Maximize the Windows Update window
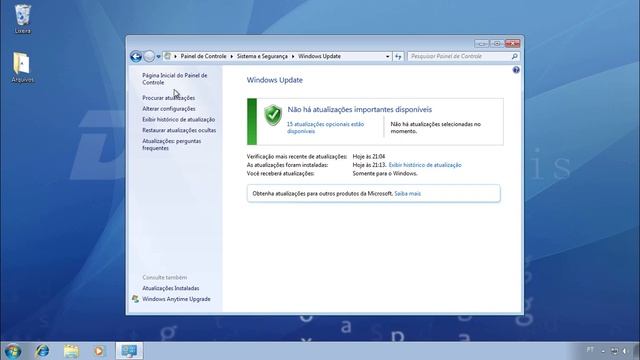640x360 pixels. 497,43
